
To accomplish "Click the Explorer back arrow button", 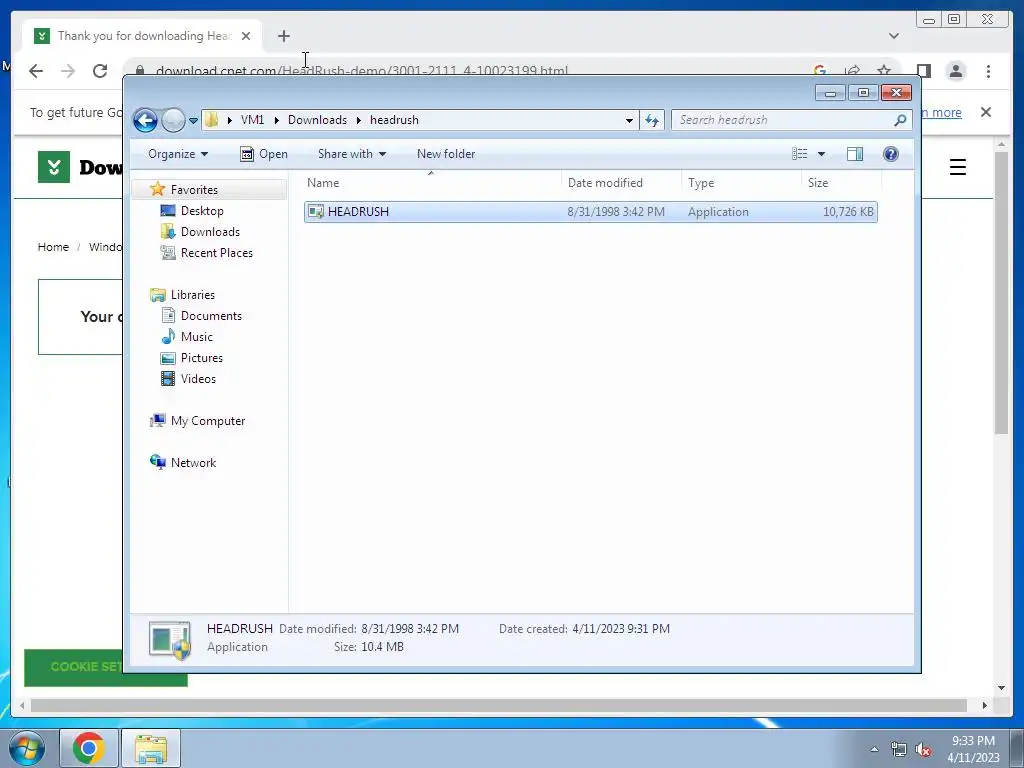I will pyautogui.click(x=145, y=120).
